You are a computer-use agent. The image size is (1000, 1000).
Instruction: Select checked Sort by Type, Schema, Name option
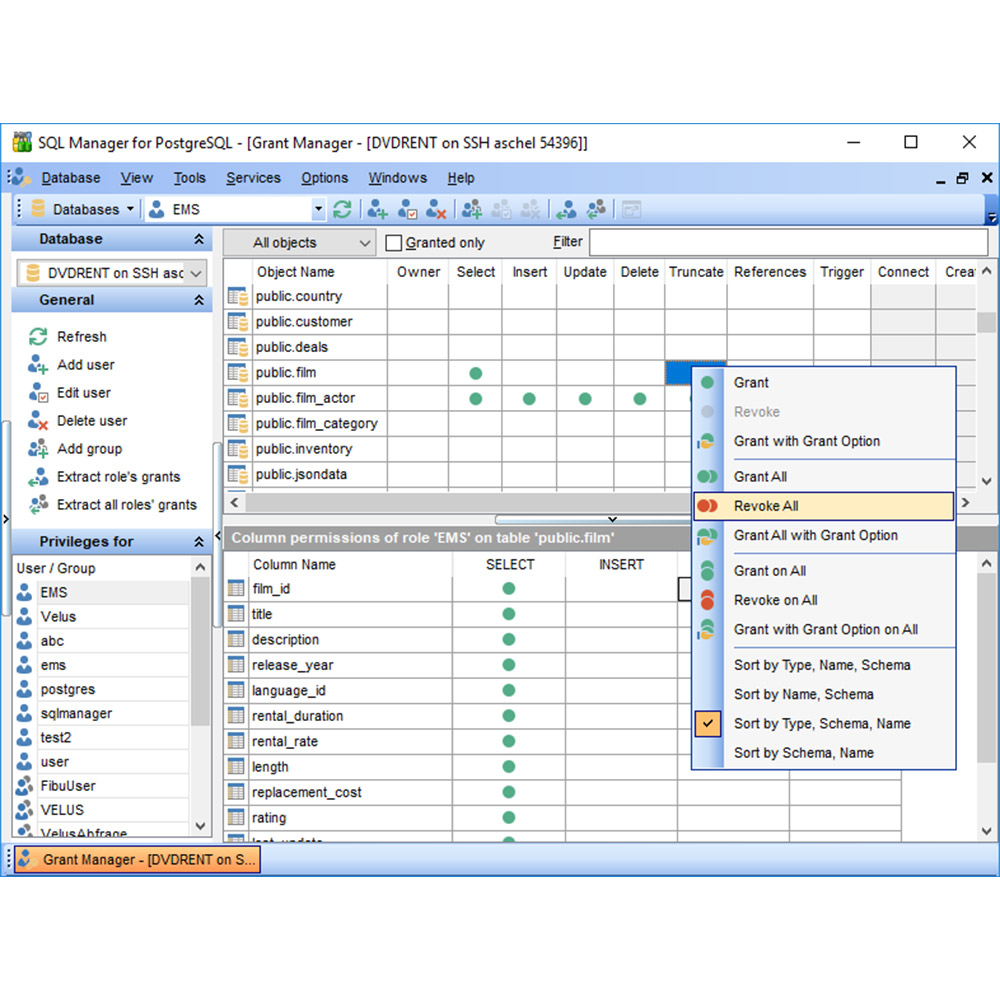tap(824, 724)
